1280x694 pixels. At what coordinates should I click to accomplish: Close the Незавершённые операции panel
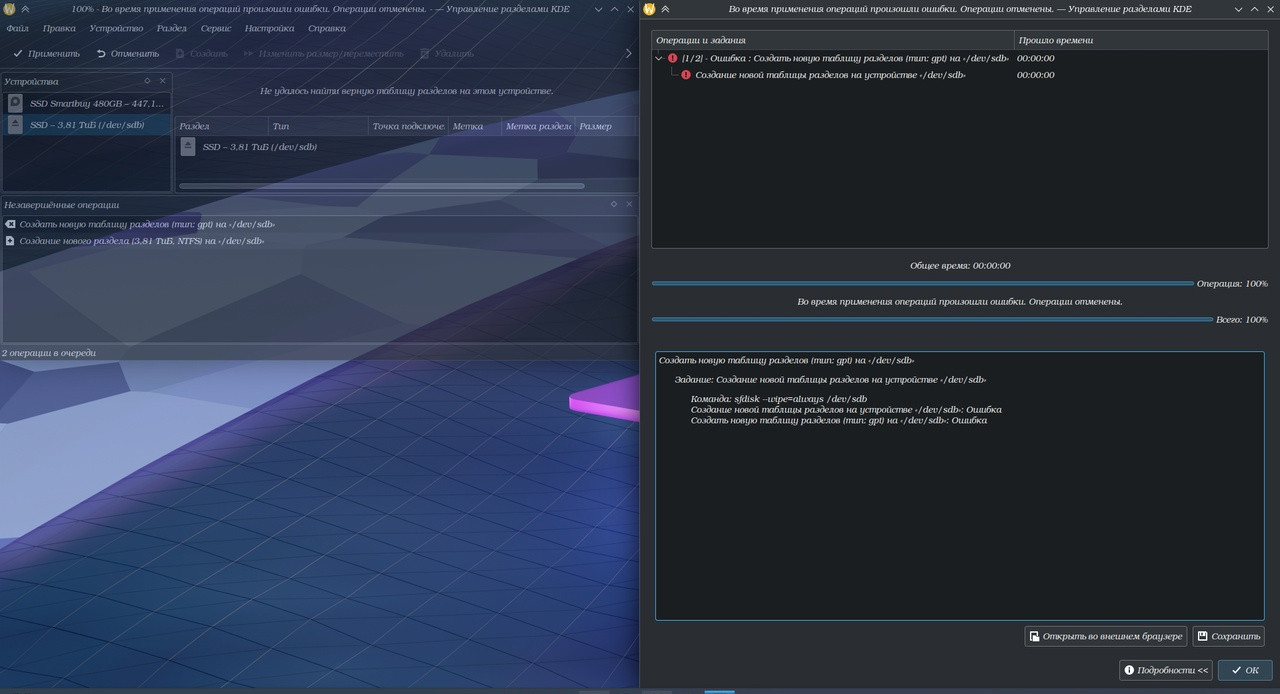(630, 204)
